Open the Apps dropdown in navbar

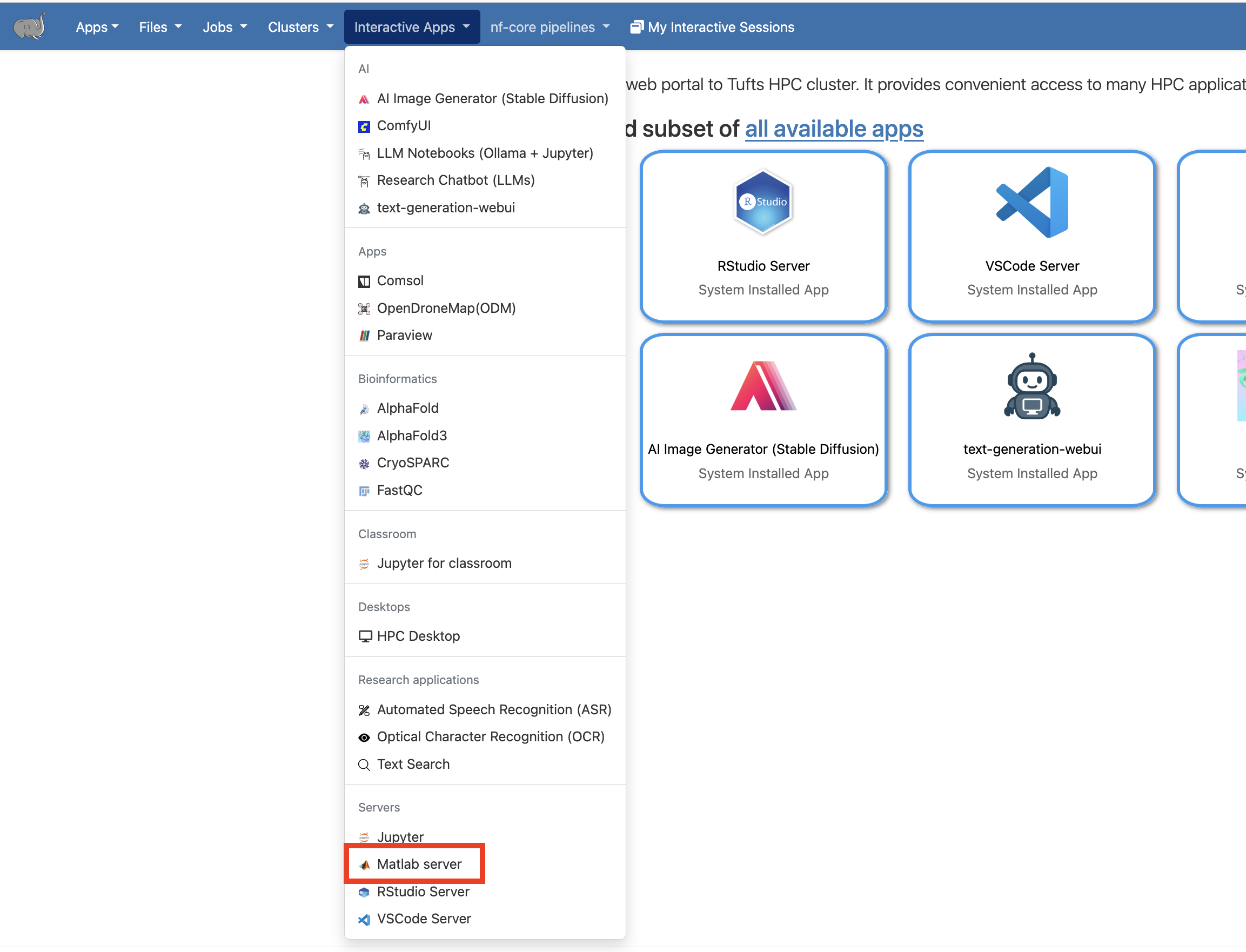[x=97, y=26]
